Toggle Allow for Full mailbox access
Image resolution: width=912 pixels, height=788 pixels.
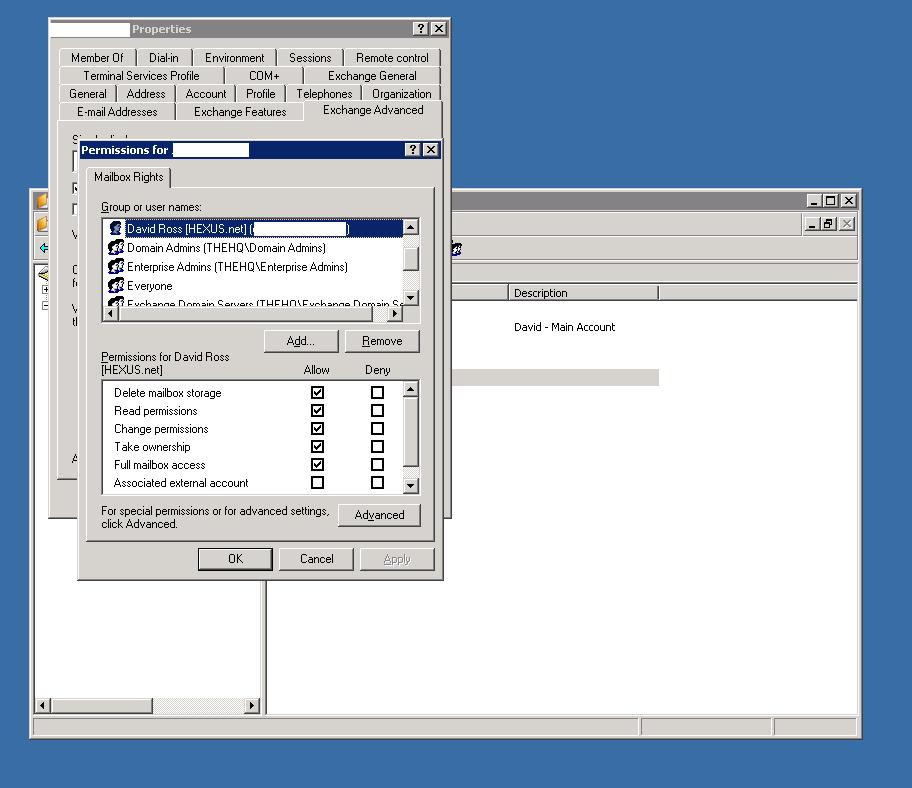(x=317, y=465)
